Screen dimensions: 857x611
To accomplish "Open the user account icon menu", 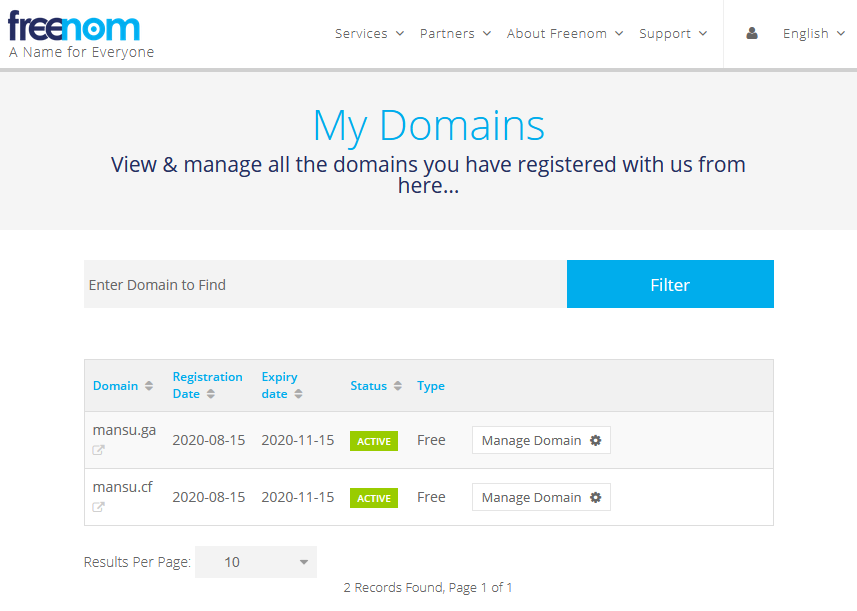I will tap(752, 33).
